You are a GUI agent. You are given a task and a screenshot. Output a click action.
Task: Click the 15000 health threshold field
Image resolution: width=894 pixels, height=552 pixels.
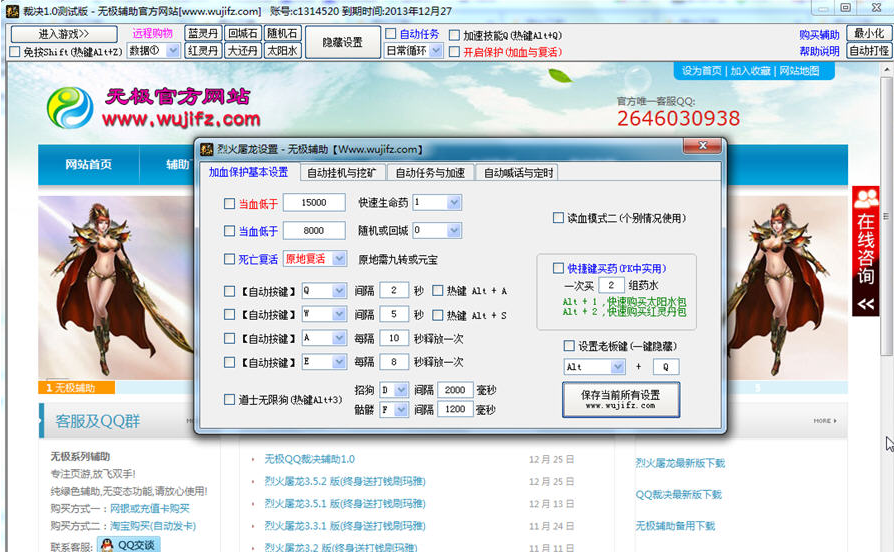tap(314, 202)
